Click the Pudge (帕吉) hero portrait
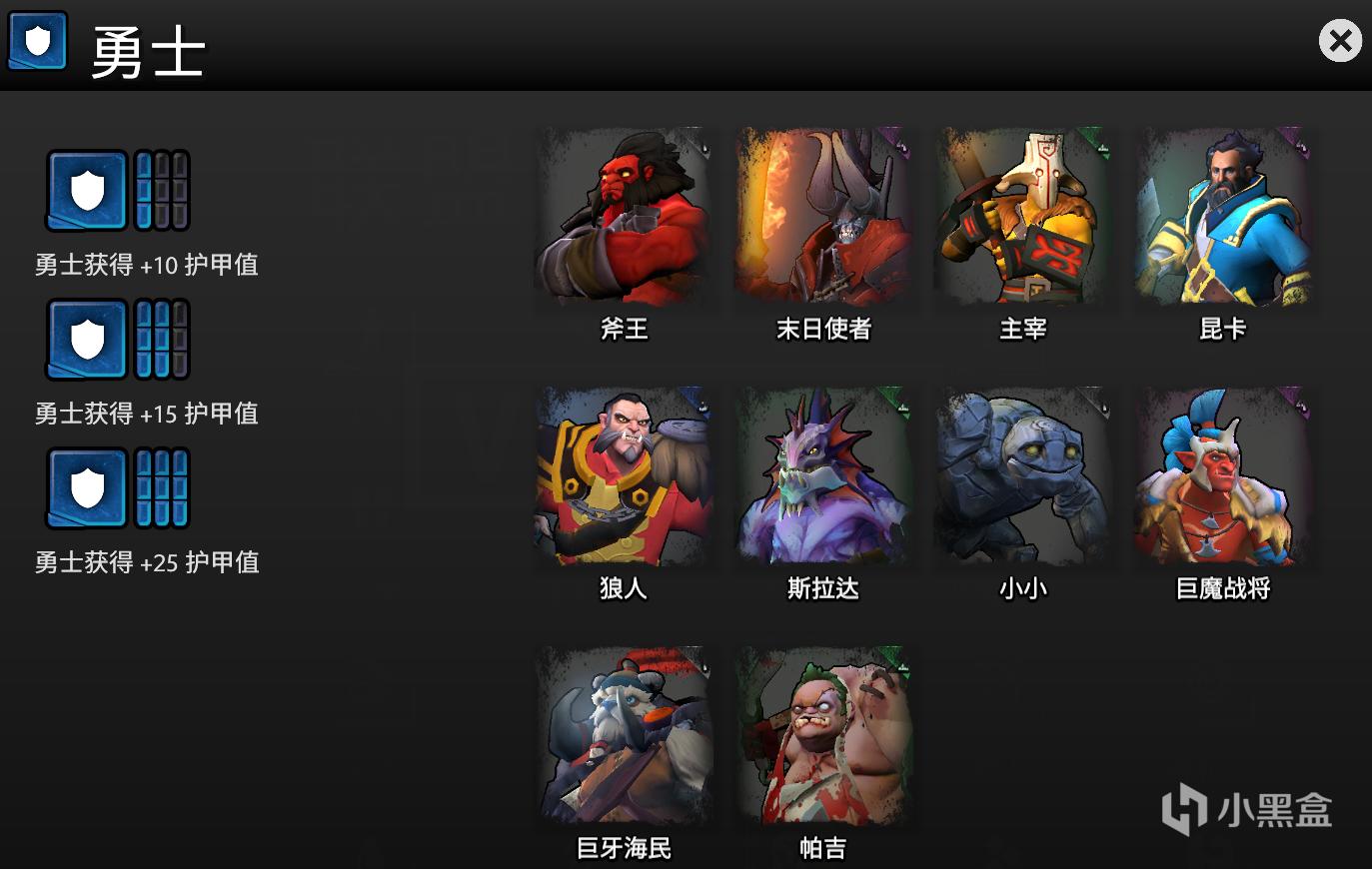Screen dimensions: 1372x869 point(823,735)
